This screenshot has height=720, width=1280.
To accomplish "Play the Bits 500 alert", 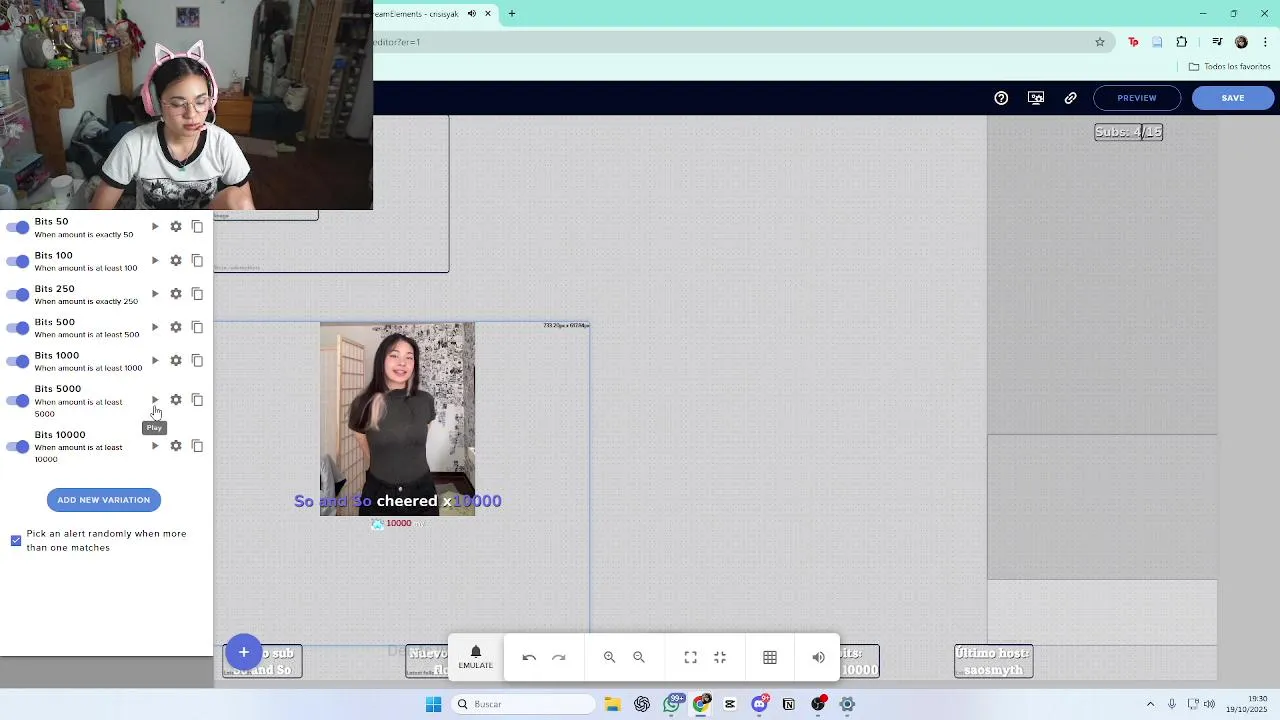I will (155, 327).
